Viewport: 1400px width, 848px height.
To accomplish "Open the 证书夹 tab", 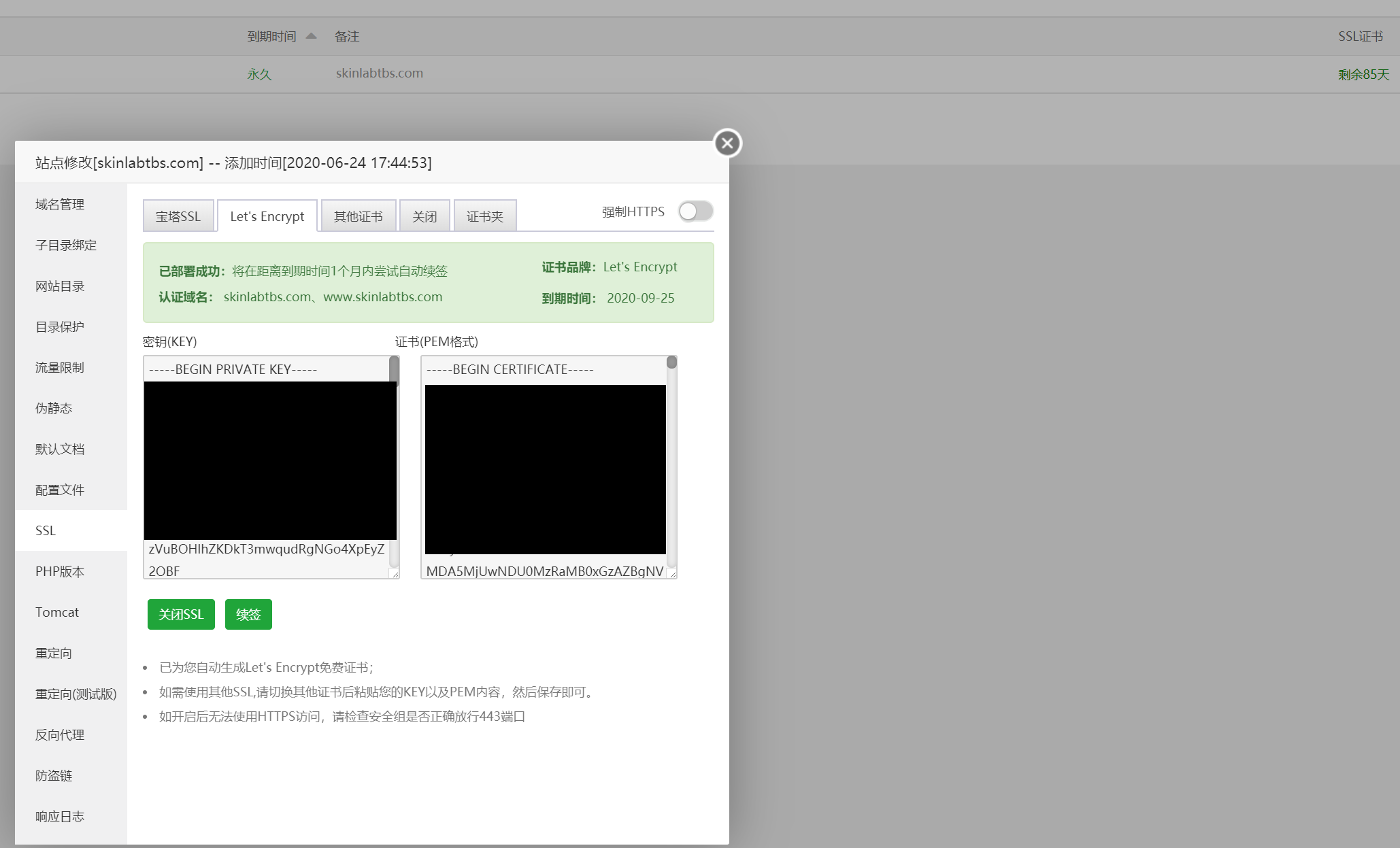I will [x=485, y=216].
